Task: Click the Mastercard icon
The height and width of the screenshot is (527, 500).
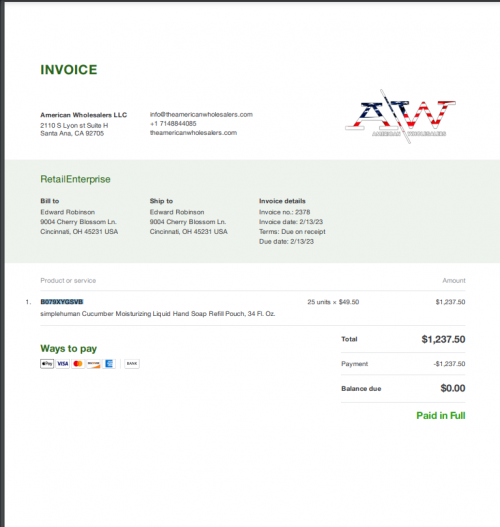Action: coord(78,364)
